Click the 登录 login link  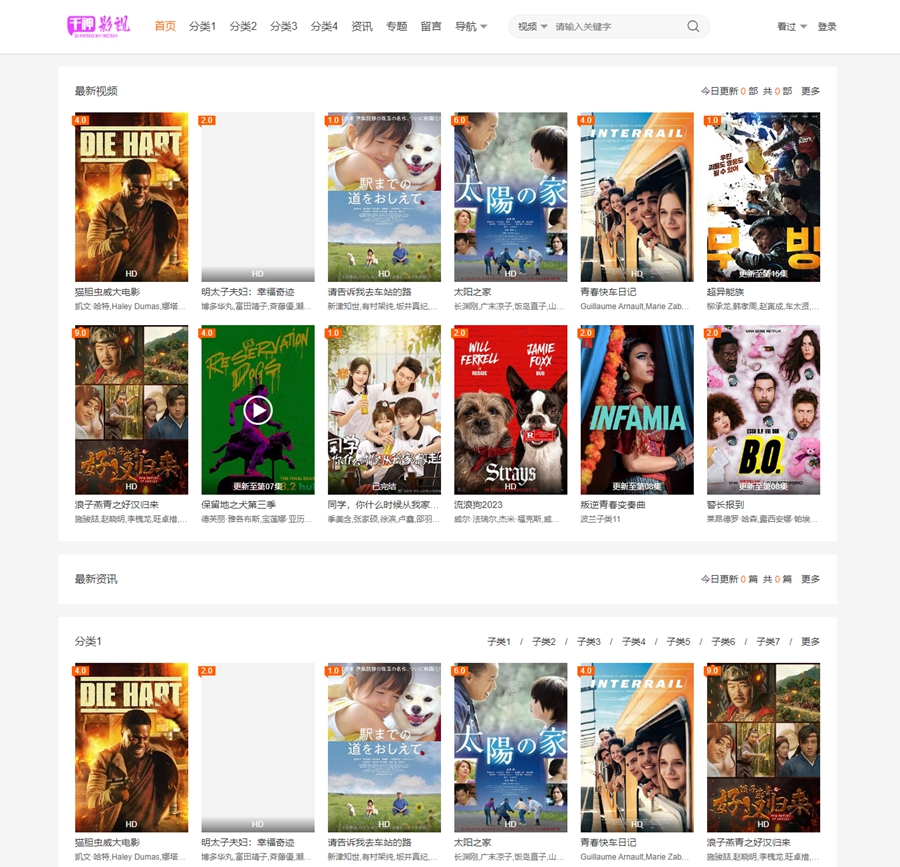(827, 26)
